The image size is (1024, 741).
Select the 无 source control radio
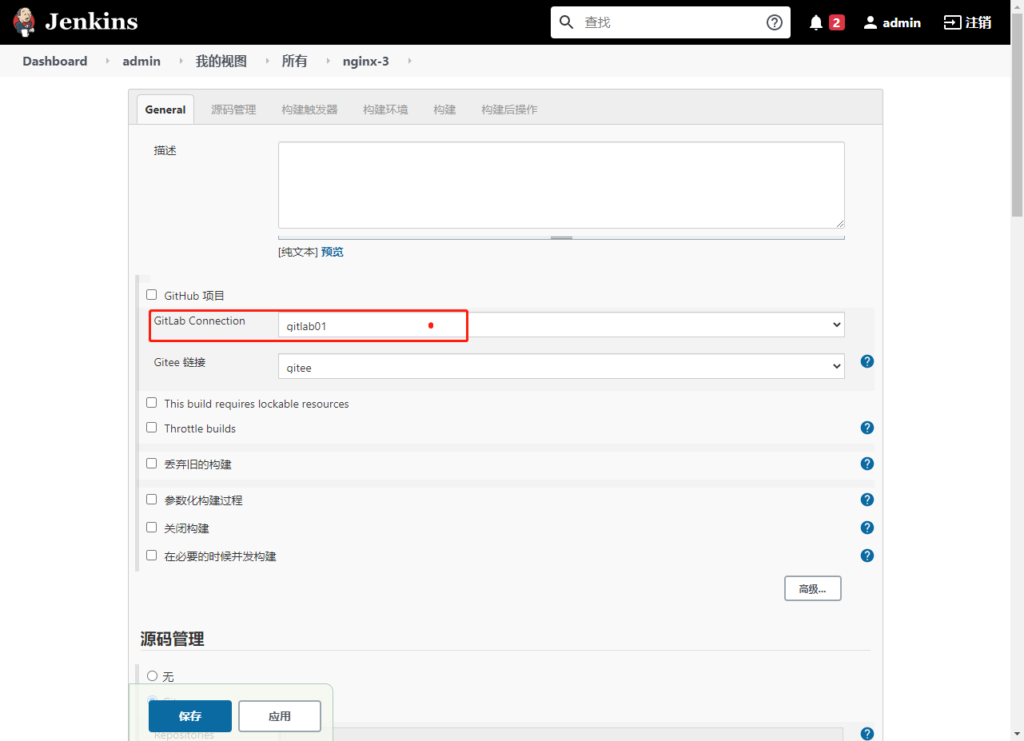[152, 676]
